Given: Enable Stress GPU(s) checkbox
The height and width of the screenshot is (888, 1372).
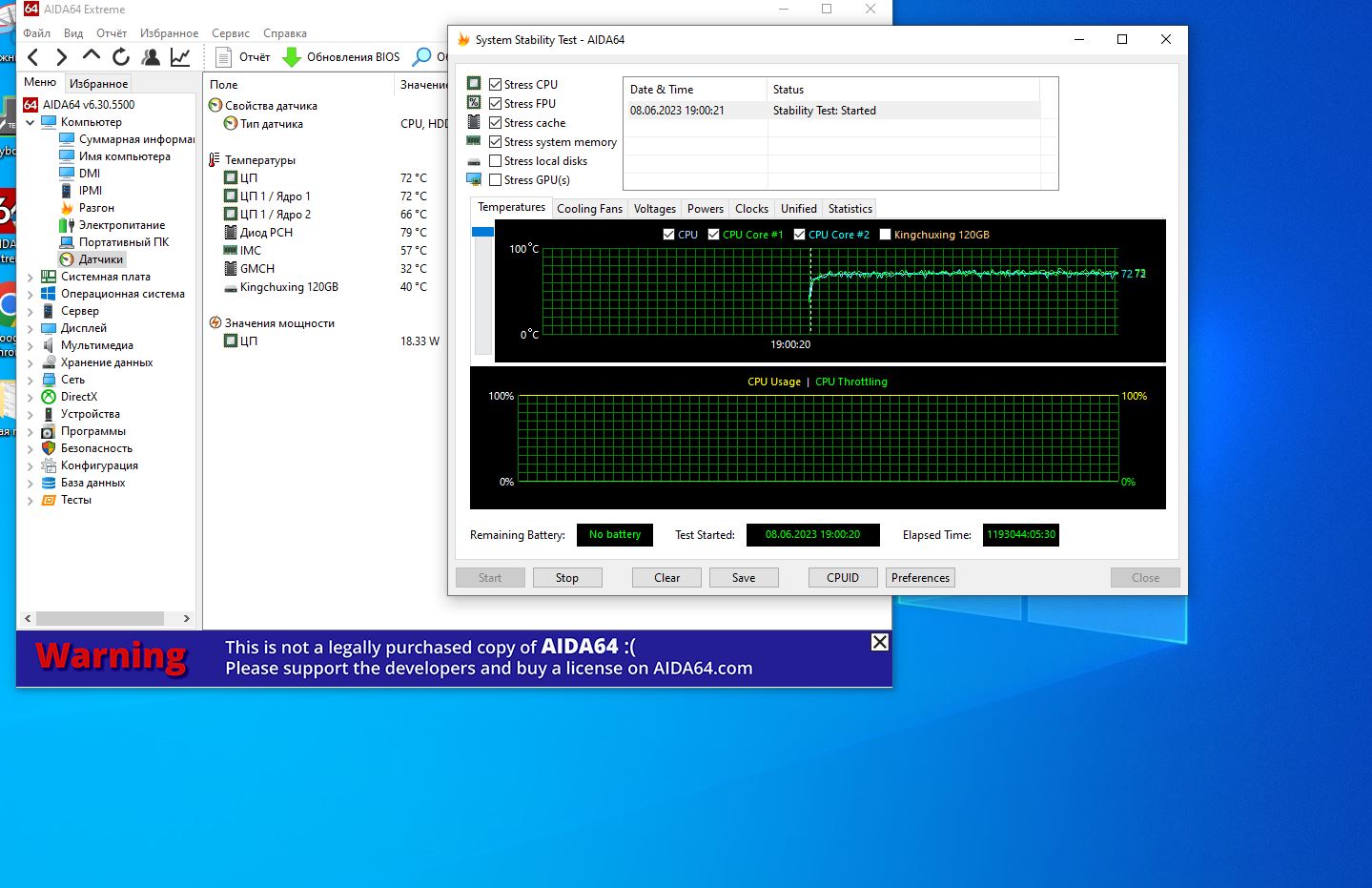Looking at the screenshot, I should [x=496, y=180].
